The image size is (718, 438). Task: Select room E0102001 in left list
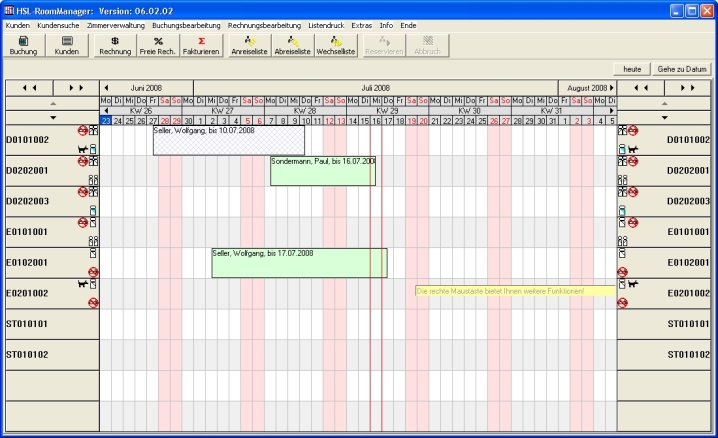(28, 263)
